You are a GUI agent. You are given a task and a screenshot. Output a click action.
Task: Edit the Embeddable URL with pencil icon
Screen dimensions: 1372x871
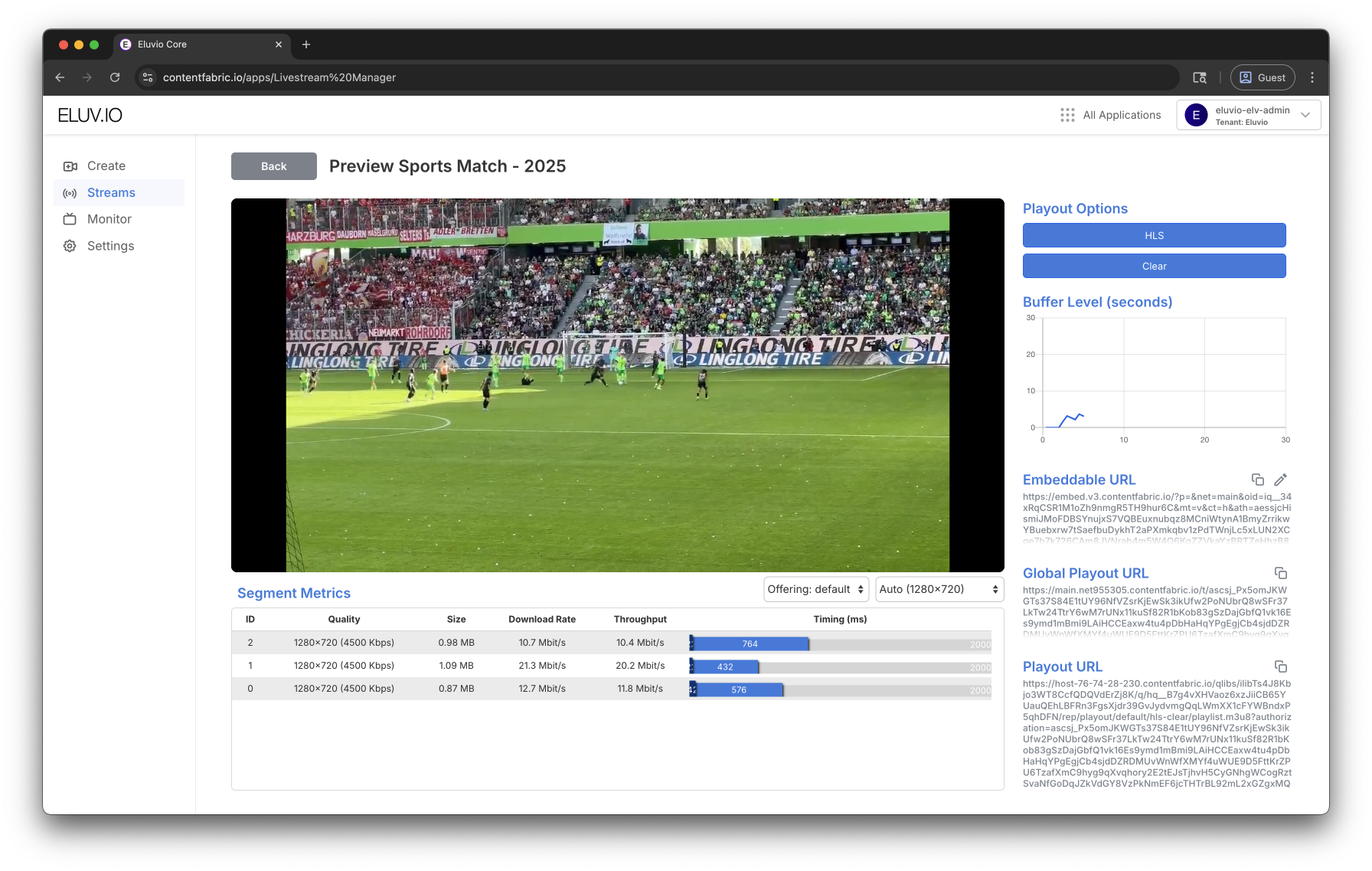click(1280, 480)
